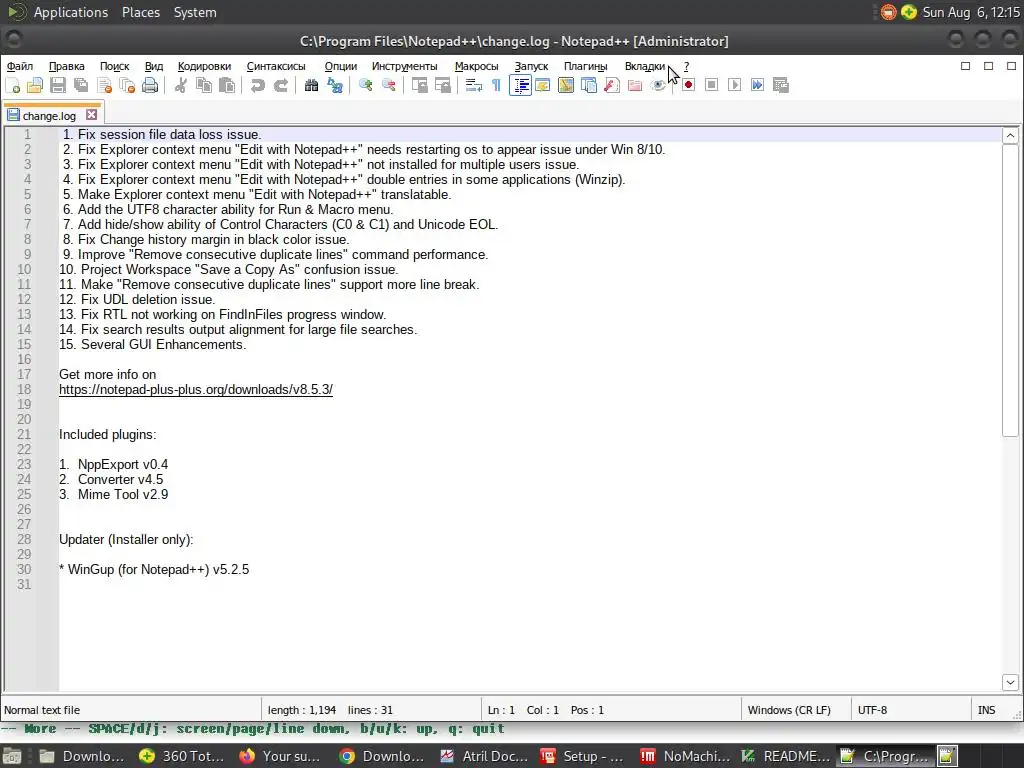The image size is (1024, 768).
Task: Start macro recording with the red dot icon
Action: click(x=688, y=85)
